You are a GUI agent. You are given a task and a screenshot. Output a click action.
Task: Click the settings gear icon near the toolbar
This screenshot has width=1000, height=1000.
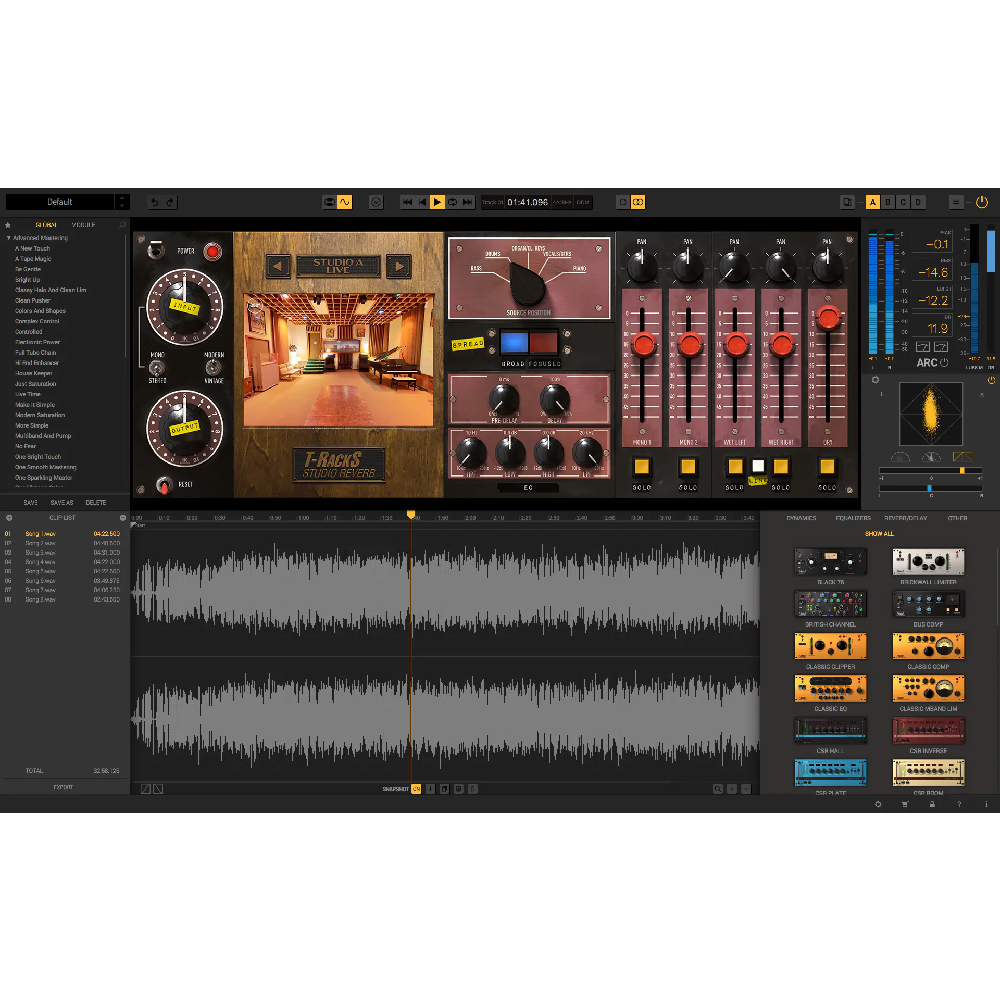(376, 202)
